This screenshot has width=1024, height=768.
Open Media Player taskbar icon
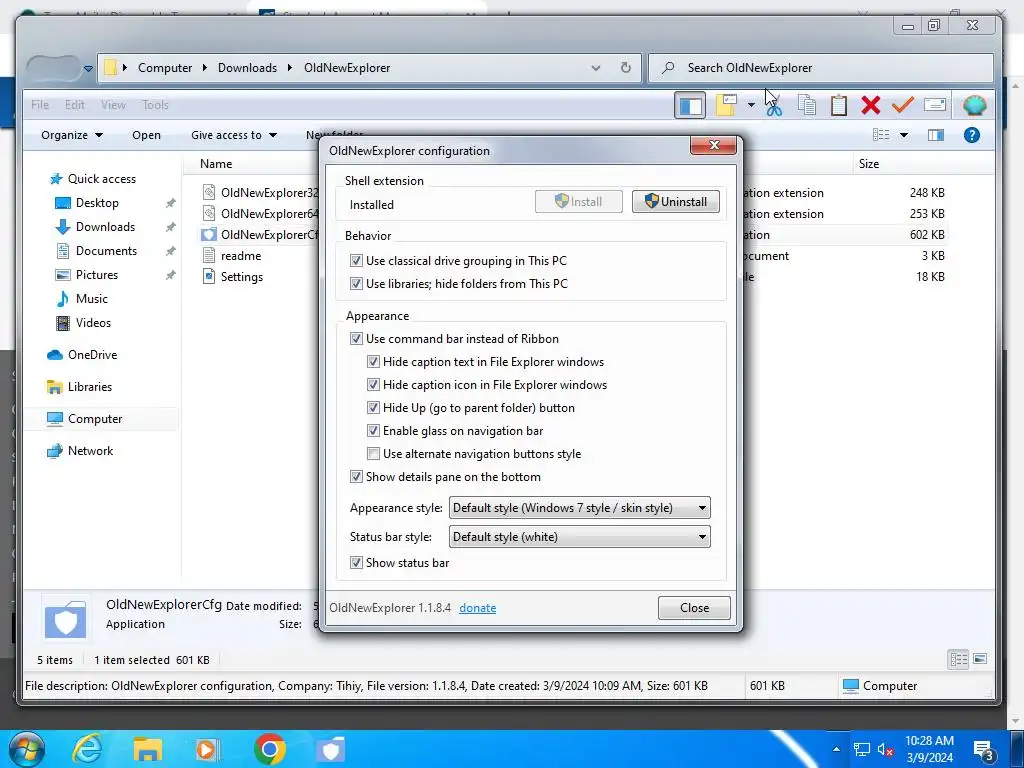(208, 749)
